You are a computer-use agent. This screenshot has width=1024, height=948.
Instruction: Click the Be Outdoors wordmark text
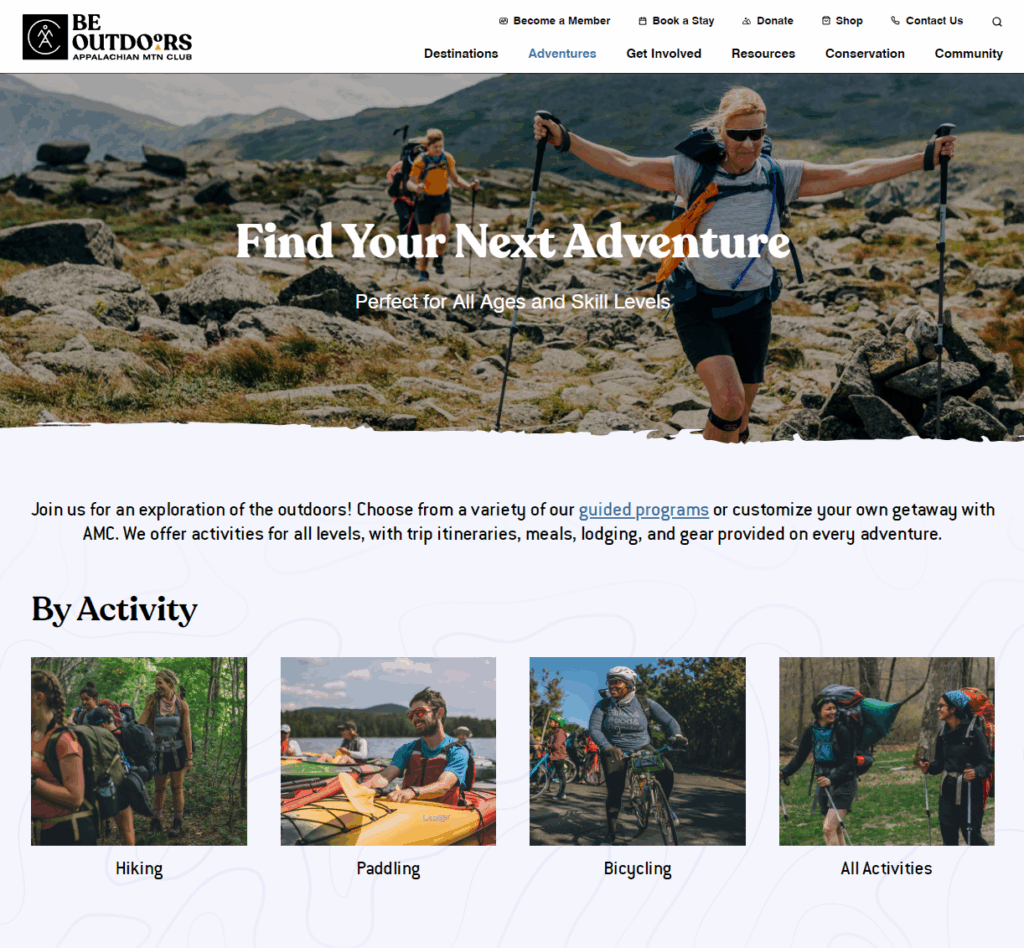(x=132, y=37)
